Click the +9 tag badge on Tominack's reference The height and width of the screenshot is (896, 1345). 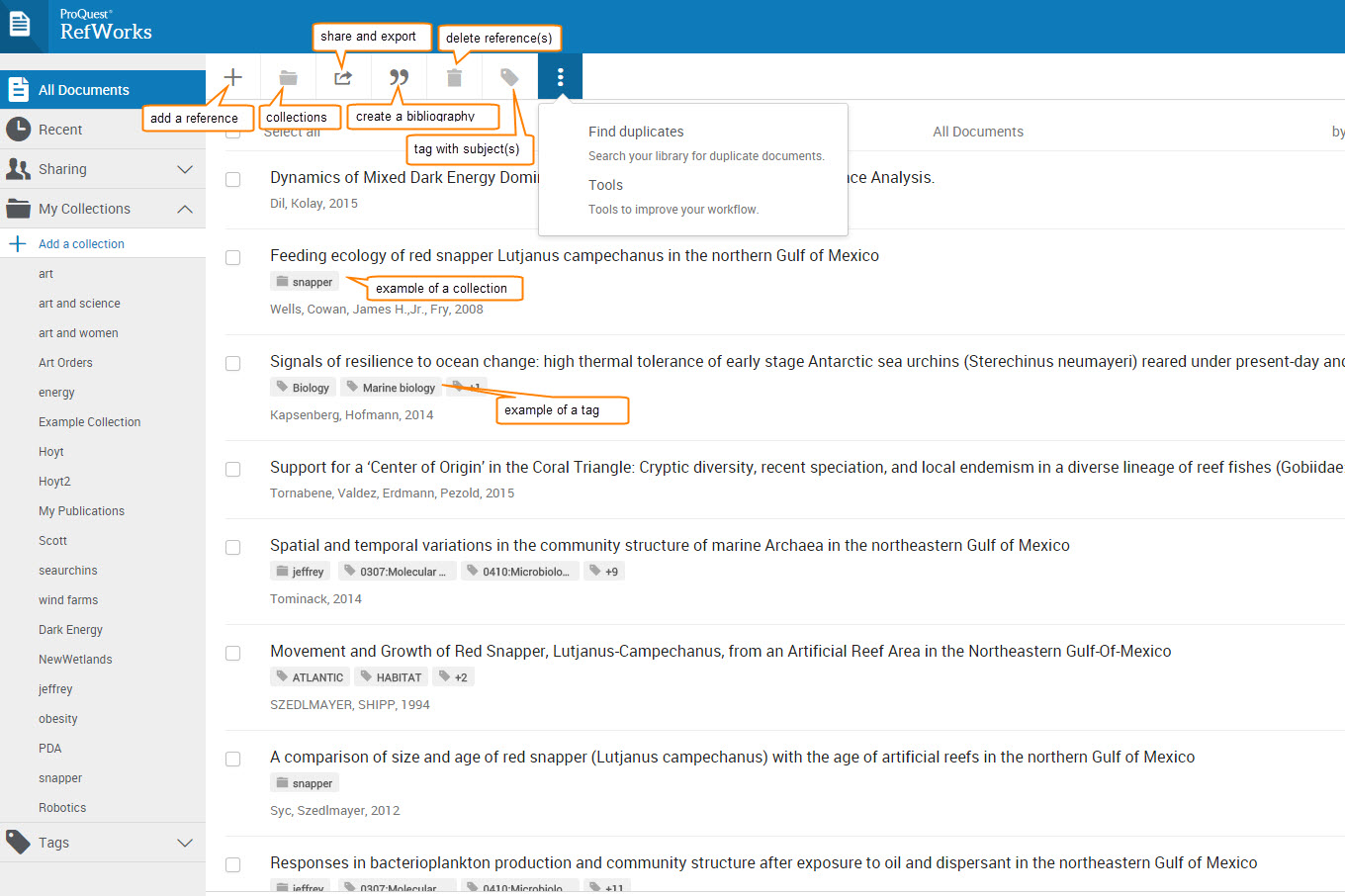point(603,571)
